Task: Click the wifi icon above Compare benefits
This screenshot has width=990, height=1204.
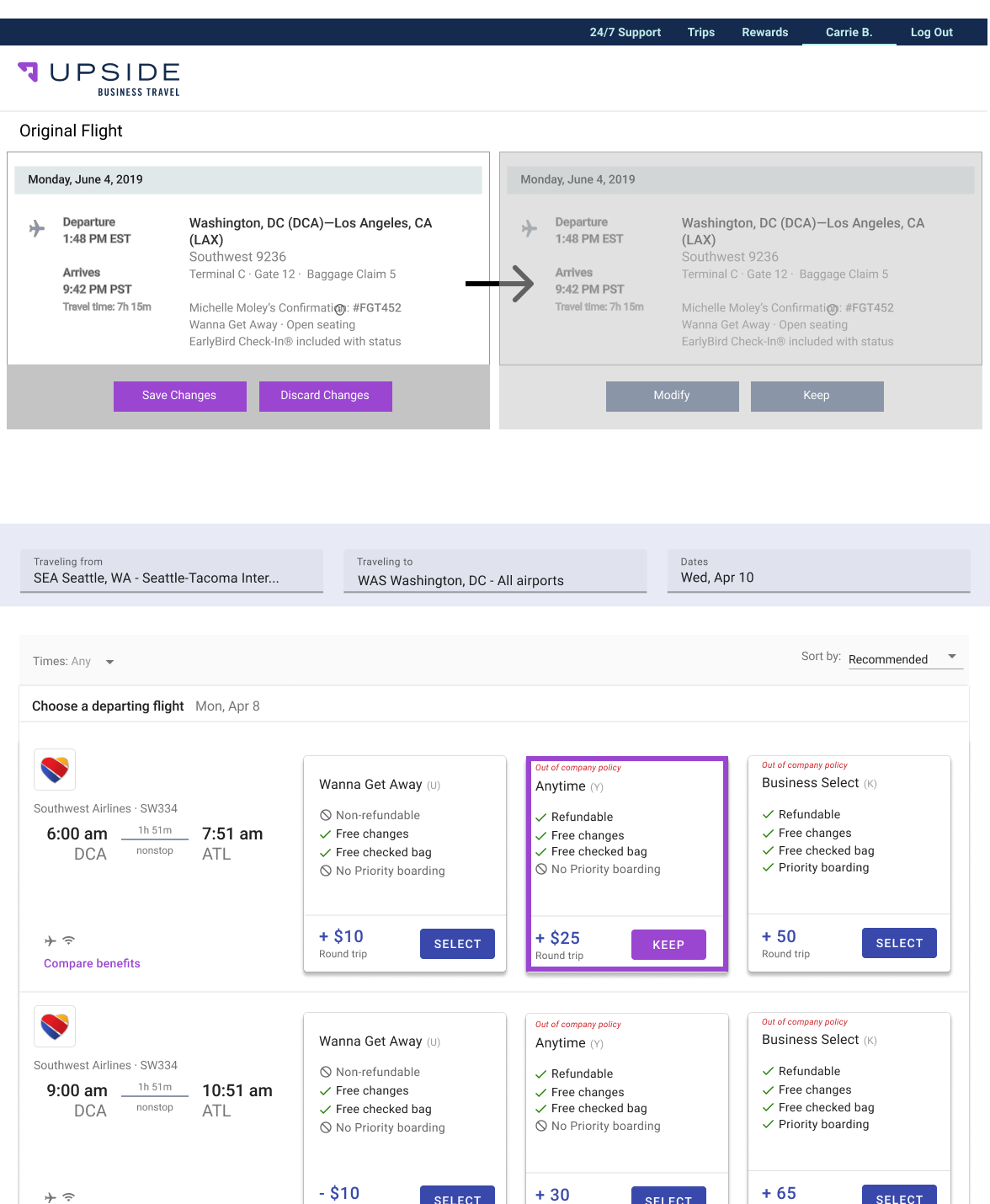Action: (69, 940)
